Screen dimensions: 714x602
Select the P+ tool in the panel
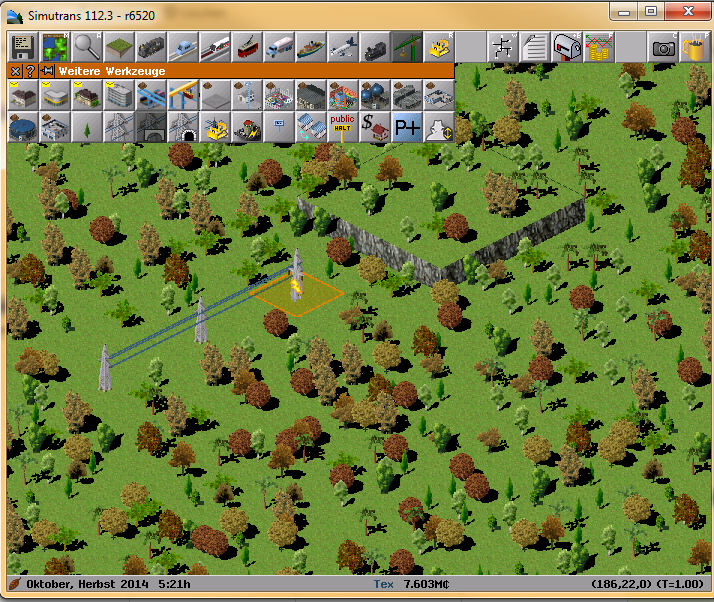click(407, 127)
